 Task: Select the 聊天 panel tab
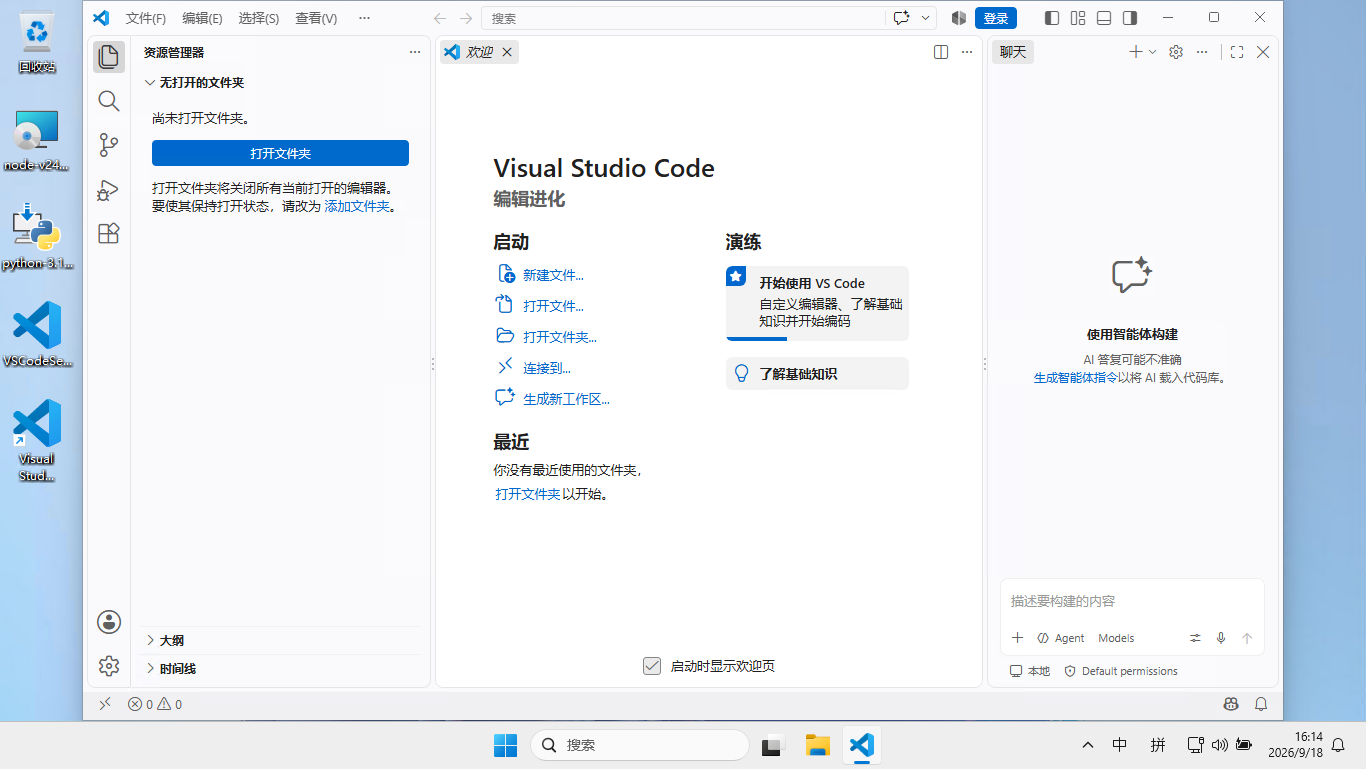[1013, 52]
